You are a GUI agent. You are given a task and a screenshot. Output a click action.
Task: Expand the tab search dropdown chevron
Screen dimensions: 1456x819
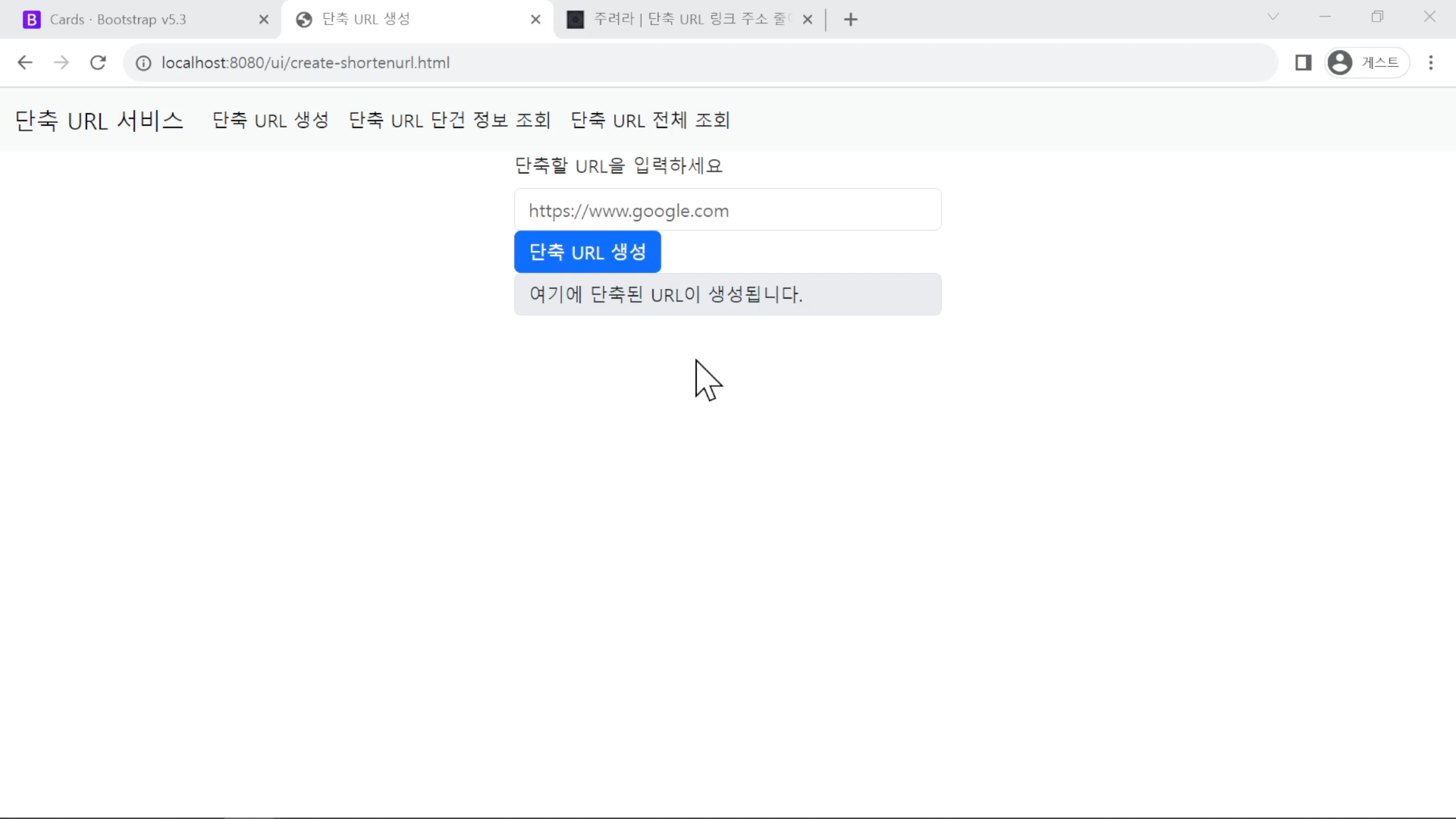coord(1273,17)
